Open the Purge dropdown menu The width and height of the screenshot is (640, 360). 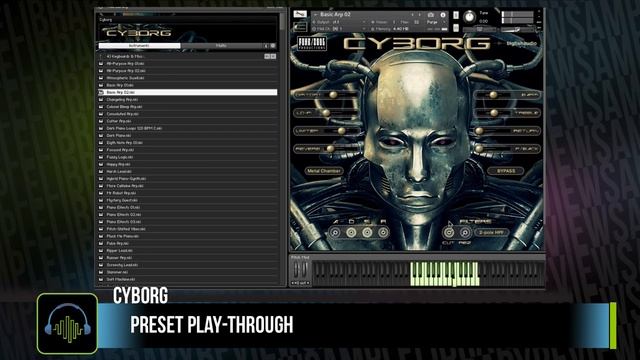pos(435,22)
